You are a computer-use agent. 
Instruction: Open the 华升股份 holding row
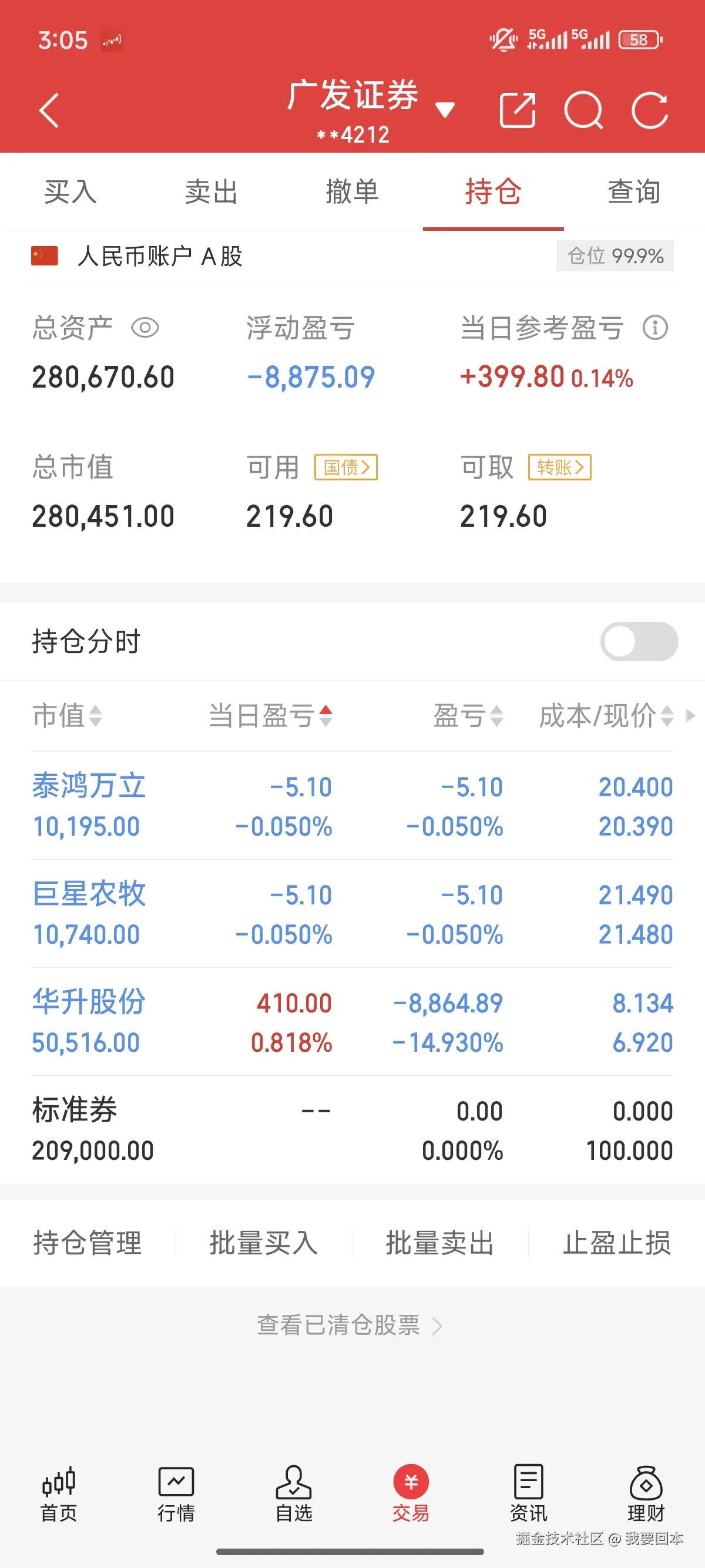click(x=352, y=1021)
